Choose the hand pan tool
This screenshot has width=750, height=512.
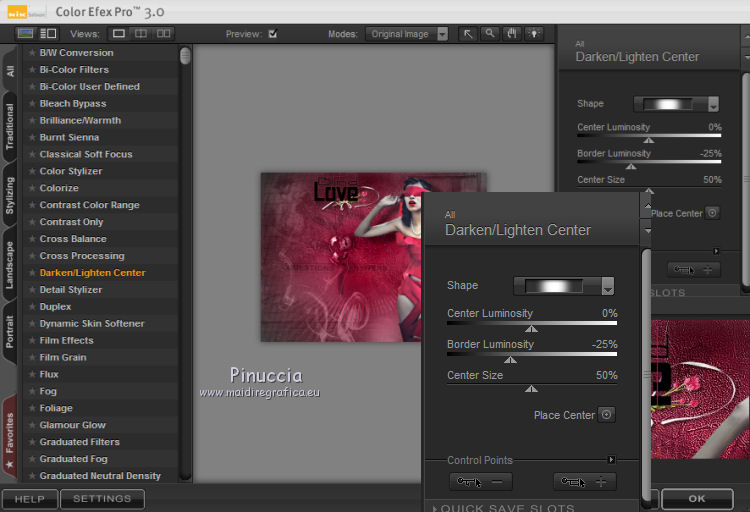pyautogui.click(x=512, y=34)
